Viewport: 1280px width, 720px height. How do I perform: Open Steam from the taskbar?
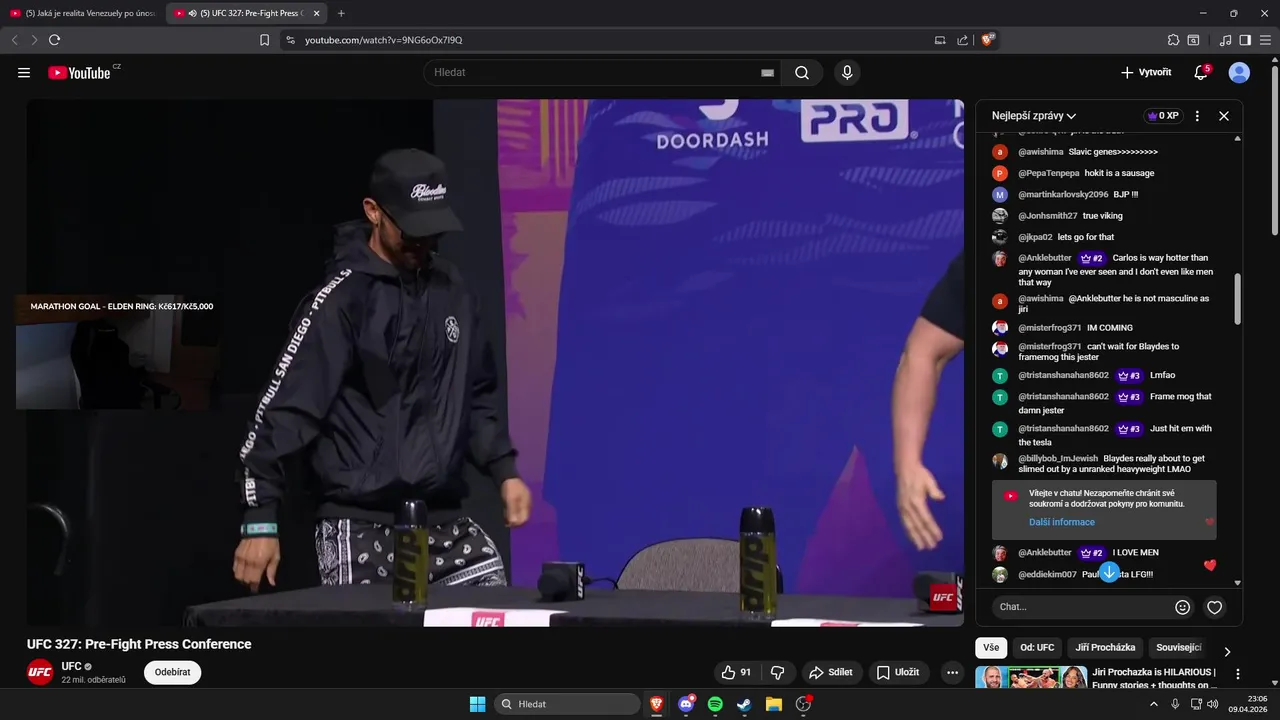coord(744,704)
